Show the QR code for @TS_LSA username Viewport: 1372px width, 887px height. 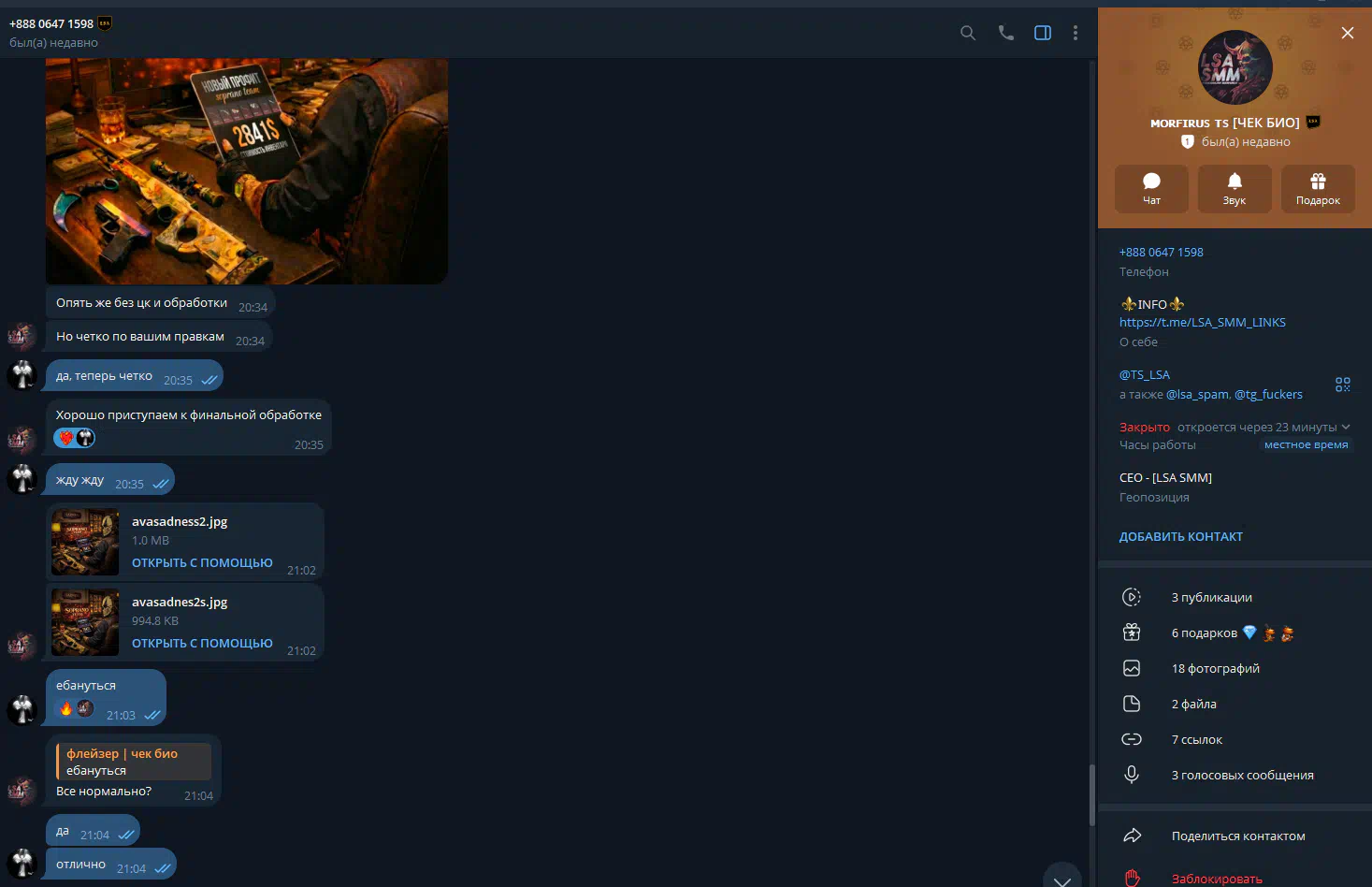pos(1343,385)
